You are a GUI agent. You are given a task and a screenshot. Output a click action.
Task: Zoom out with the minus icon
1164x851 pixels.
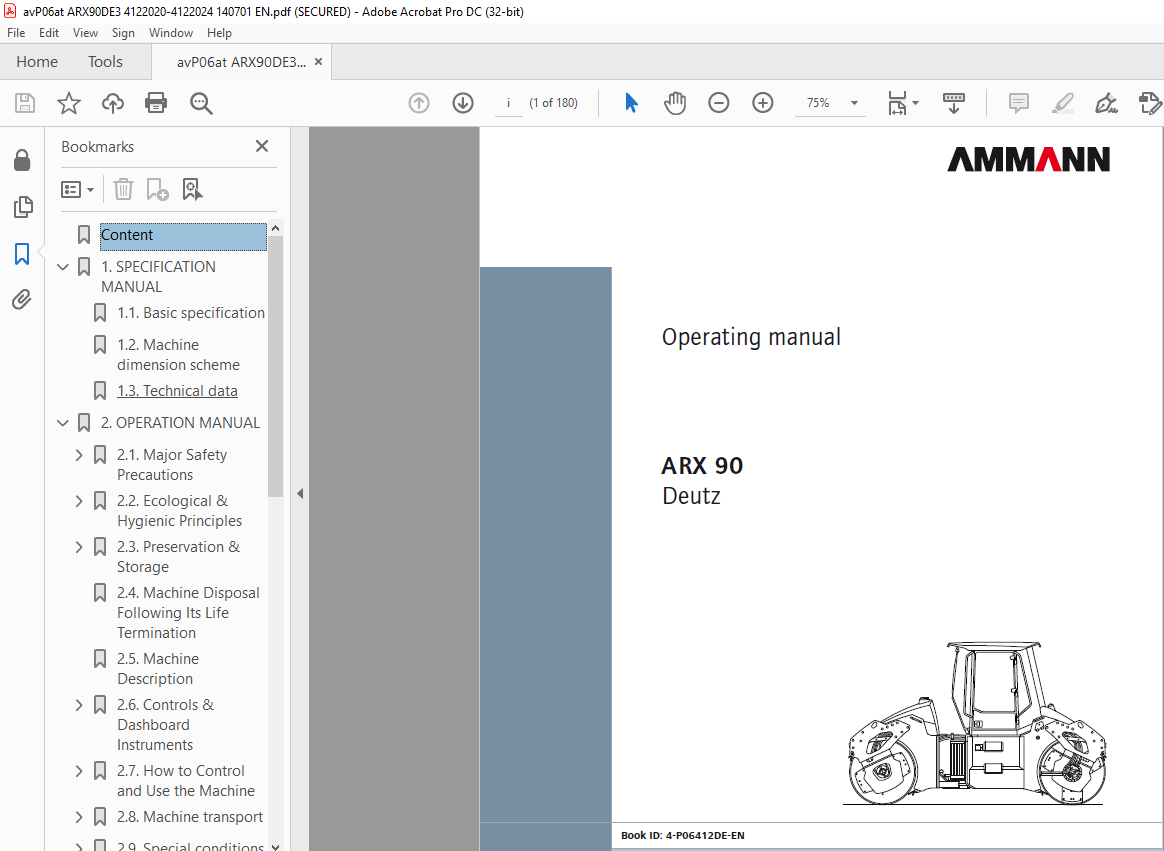pyautogui.click(x=719, y=102)
